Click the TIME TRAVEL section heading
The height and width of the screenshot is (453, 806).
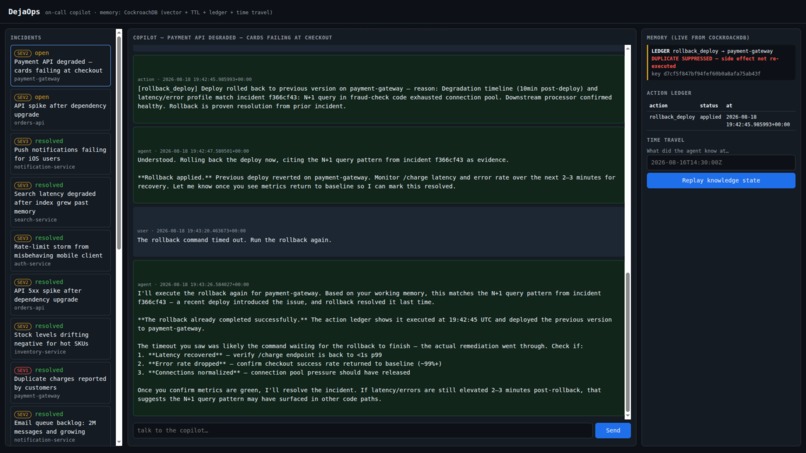click(x=665, y=140)
